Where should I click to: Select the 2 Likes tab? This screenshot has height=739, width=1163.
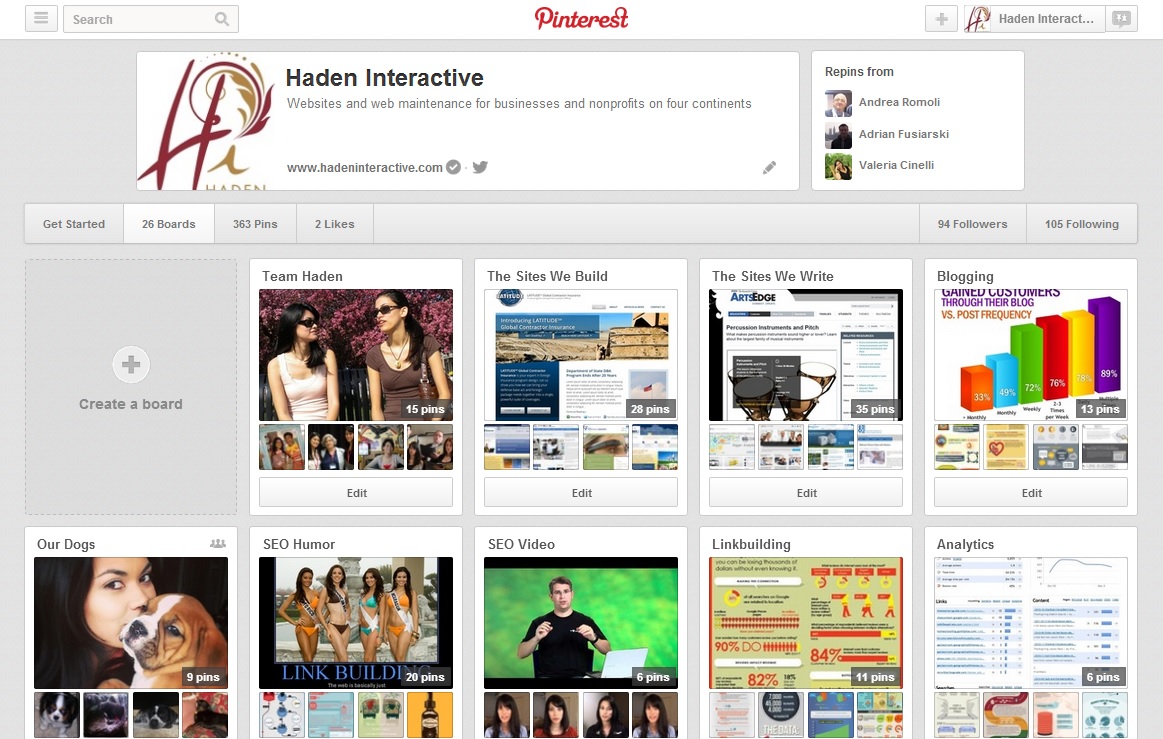pyautogui.click(x=335, y=224)
